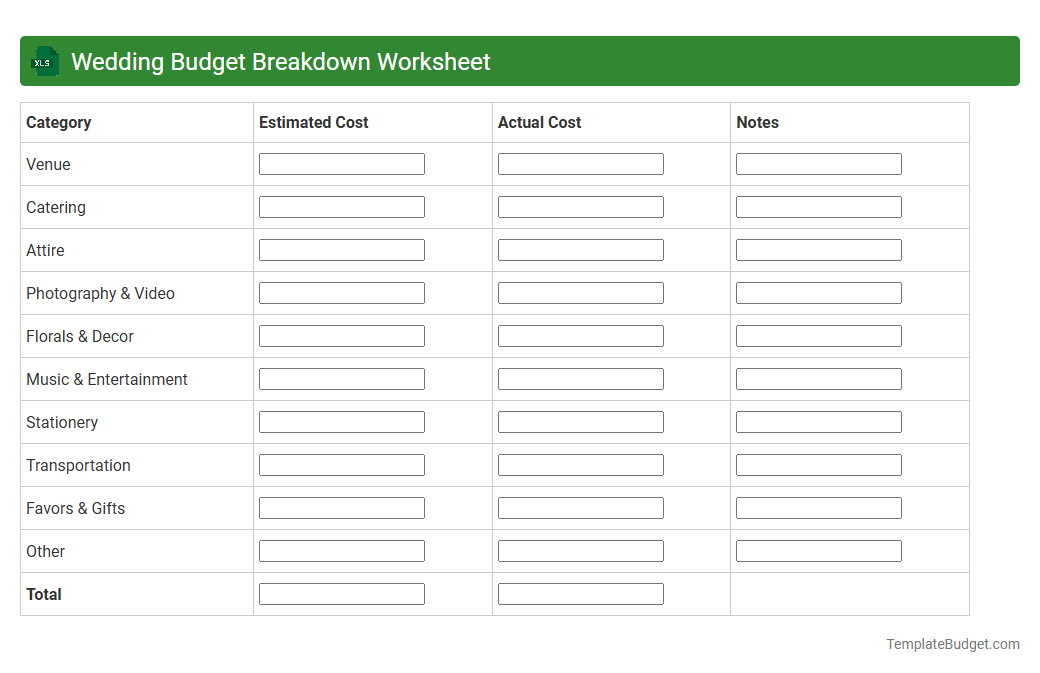Click the Attire actual cost field
This screenshot has width=1040, height=673.
[x=580, y=249]
